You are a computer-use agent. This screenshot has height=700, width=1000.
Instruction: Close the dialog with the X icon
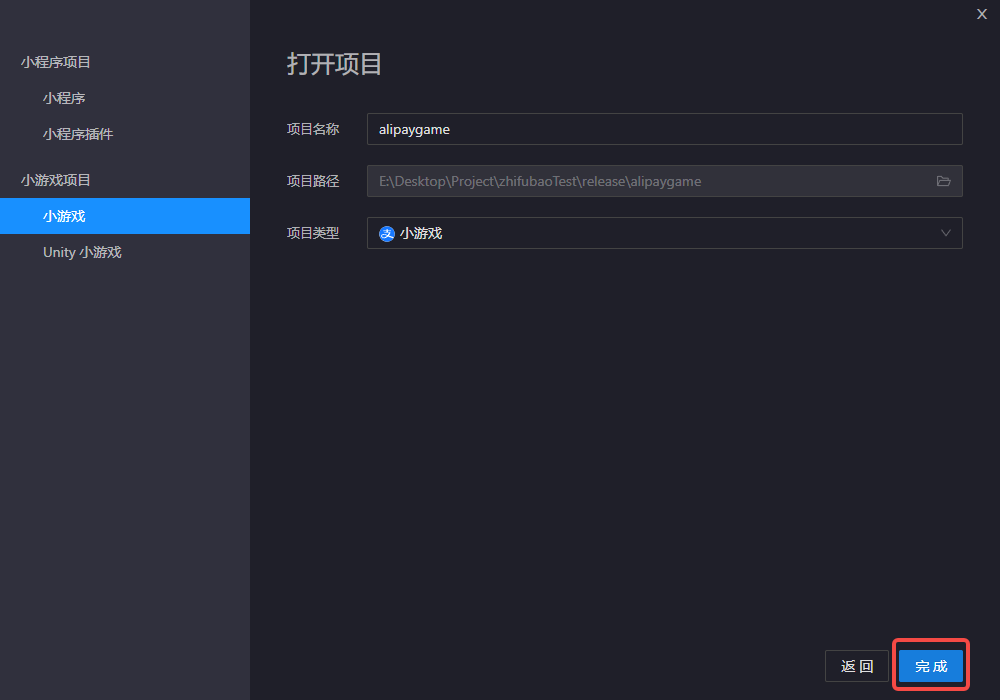click(981, 14)
